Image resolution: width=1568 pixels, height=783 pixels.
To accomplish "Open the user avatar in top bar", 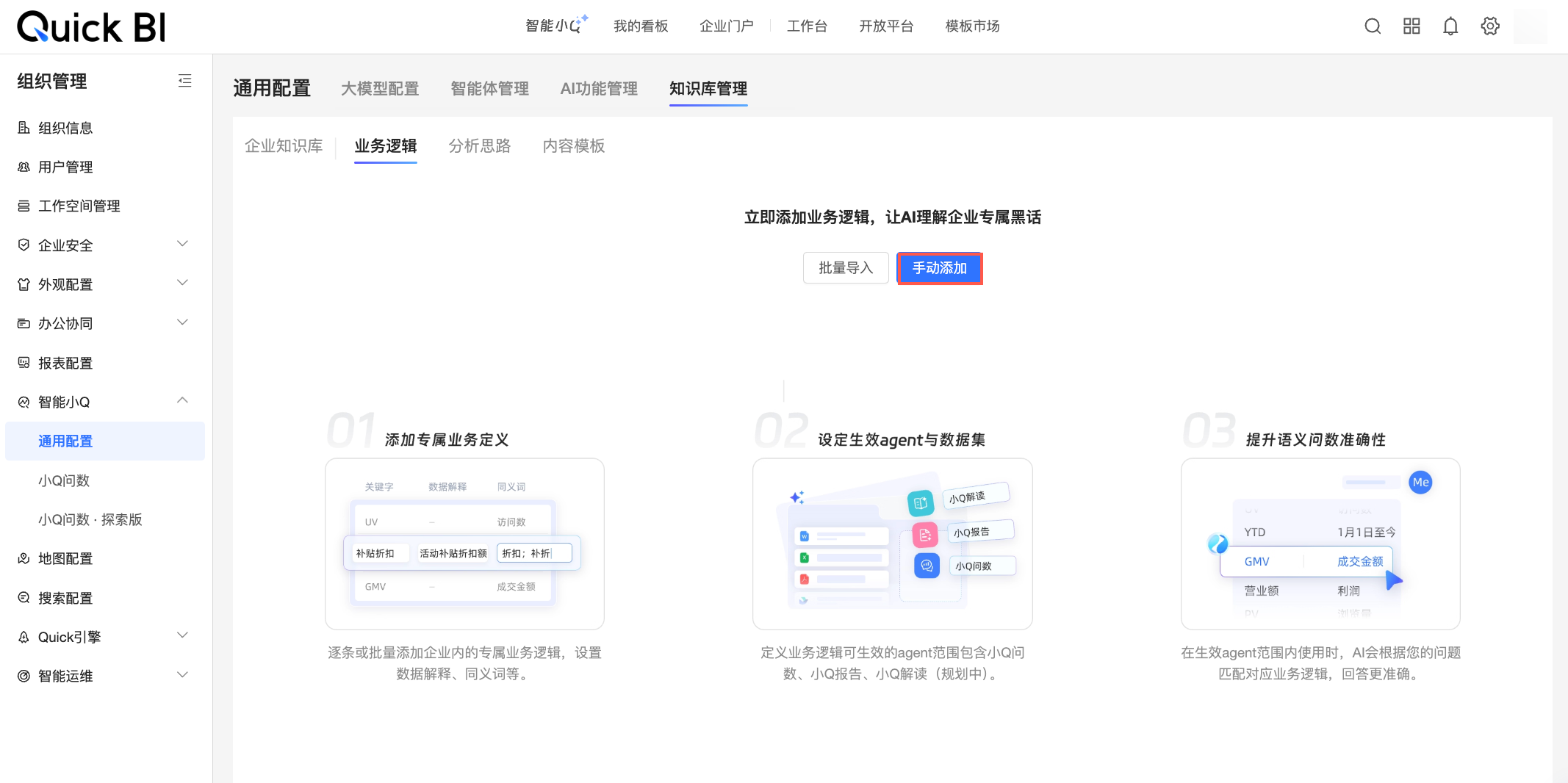I will pos(1531,26).
